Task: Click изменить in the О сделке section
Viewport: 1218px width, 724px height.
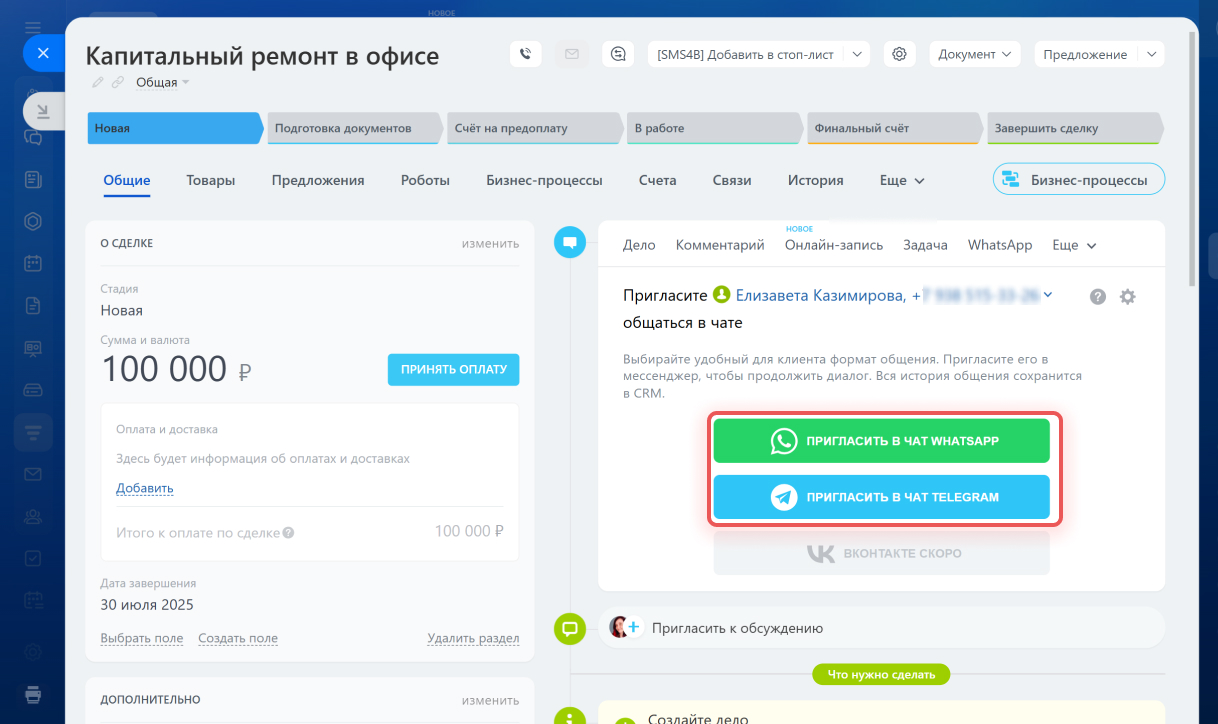Action: click(490, 243)
